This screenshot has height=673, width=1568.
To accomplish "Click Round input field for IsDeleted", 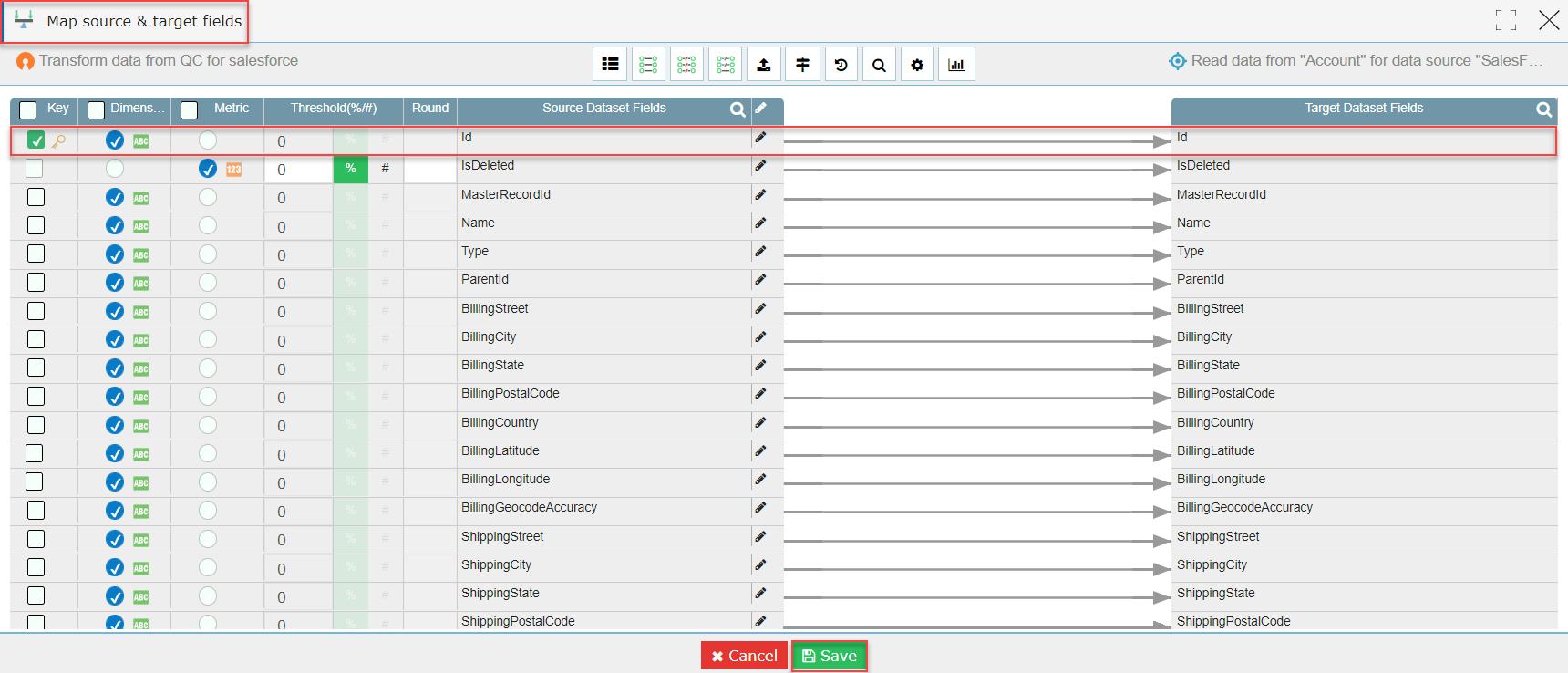I will (x=430, y=170).
